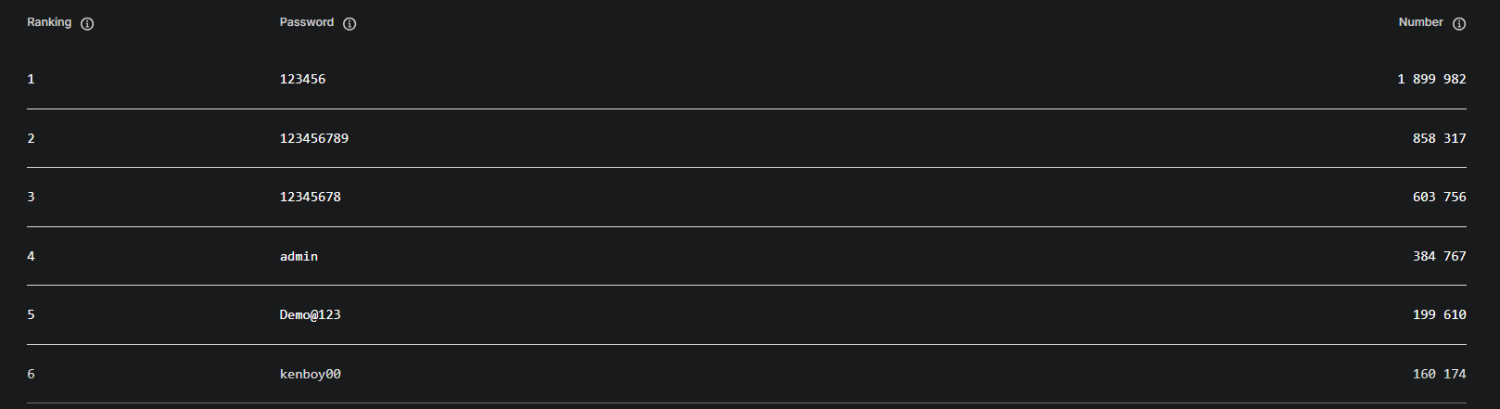The height and width of the screenshot is (409, 1500).
Task: Click the info icon beside Ranking header
Action: pos(87,24)
